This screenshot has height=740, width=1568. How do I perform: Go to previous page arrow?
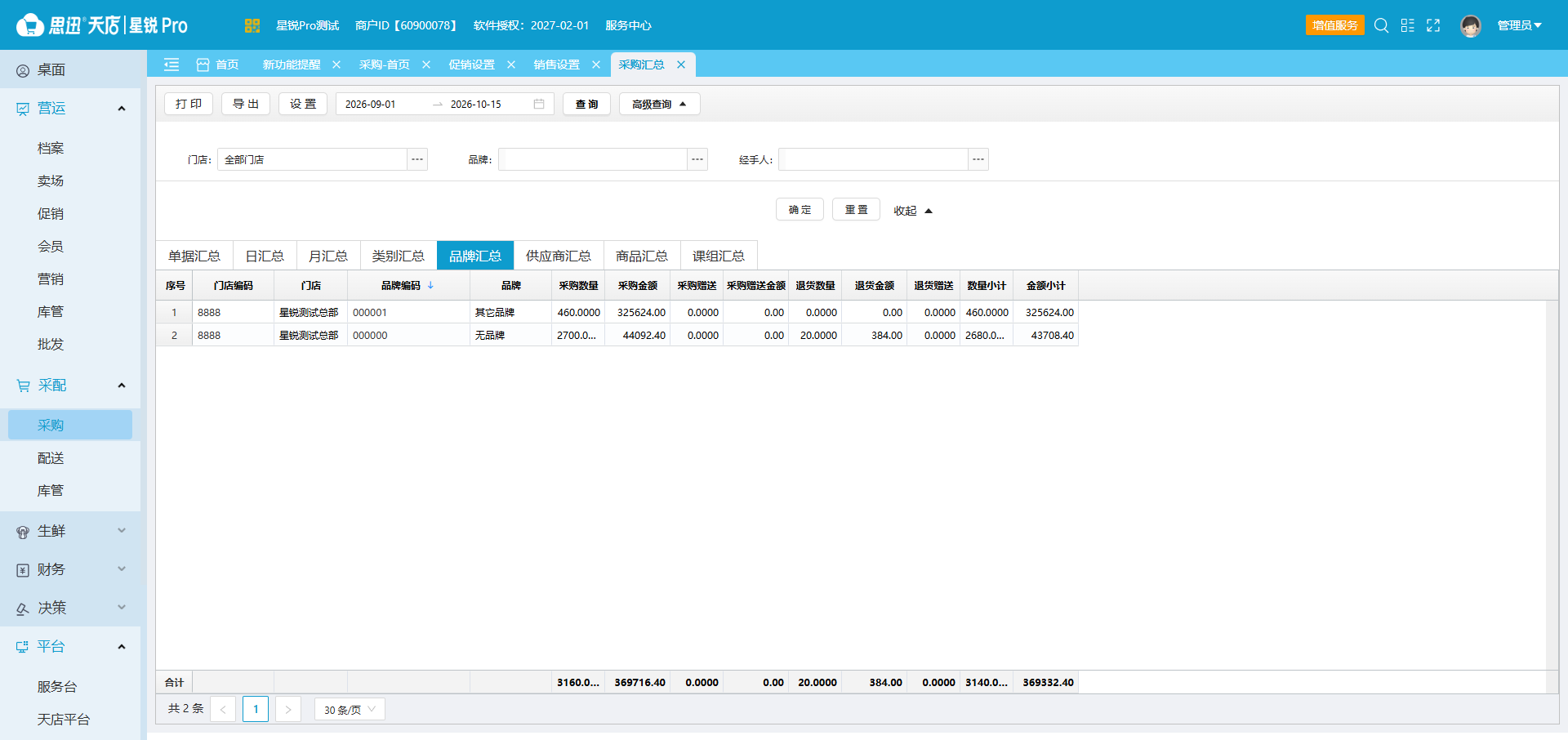tap(223, 709)
